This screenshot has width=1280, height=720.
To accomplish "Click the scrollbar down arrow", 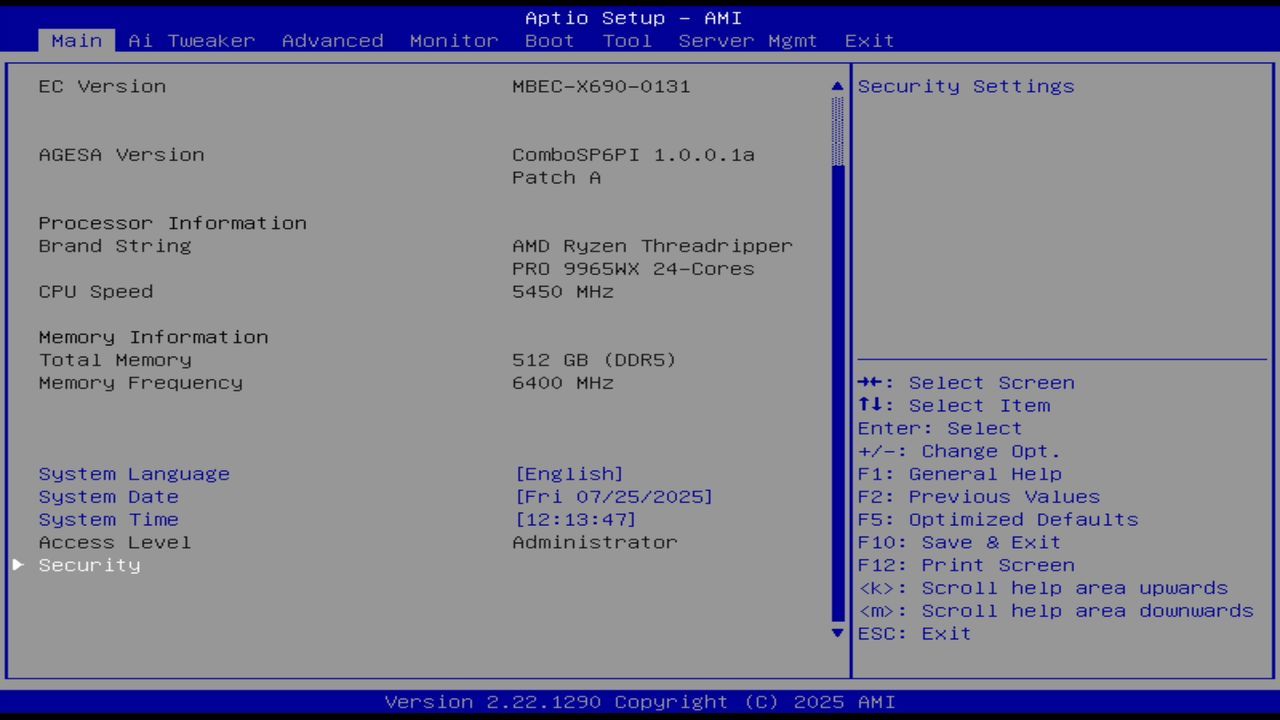I will [838, 633].
